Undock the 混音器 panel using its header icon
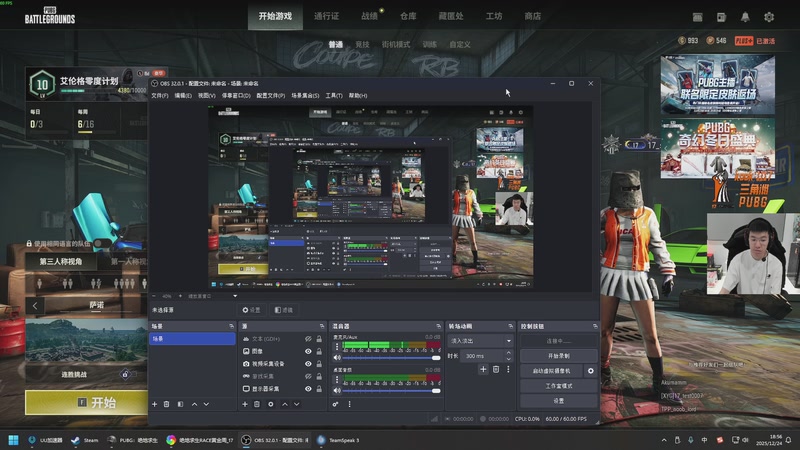Screen dimensions: 800x450 (x=439, y=326)
